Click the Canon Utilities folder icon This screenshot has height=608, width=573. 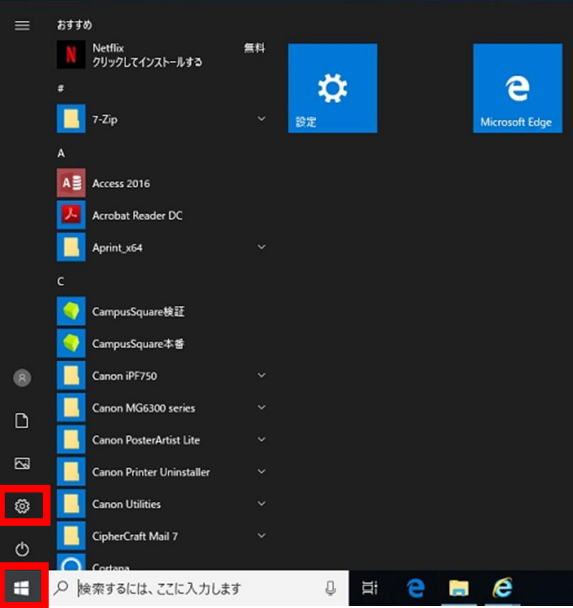click(71, 504)
